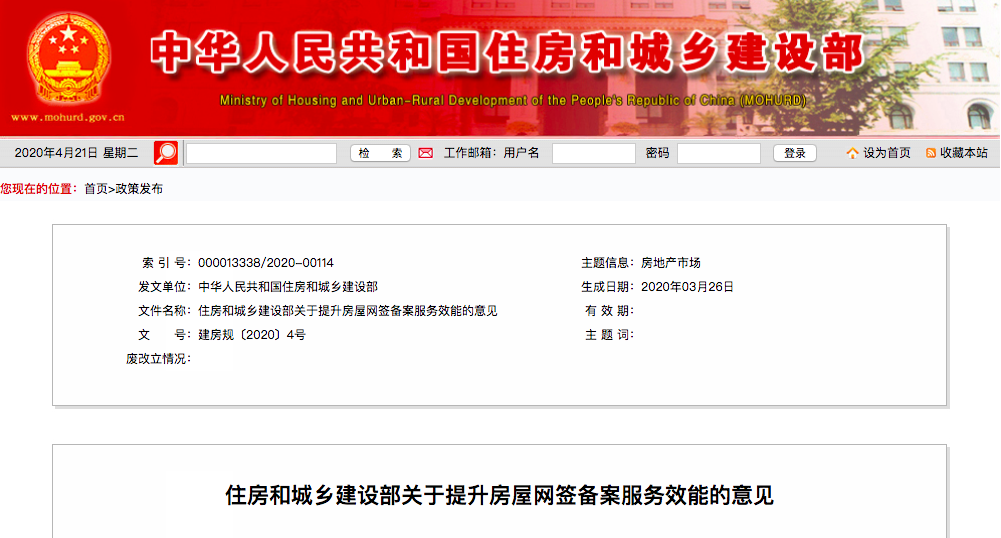Click the index number 000013338/2020-00114
The width and height of the screenshot is (1001, 538).
tap(266, 263)
